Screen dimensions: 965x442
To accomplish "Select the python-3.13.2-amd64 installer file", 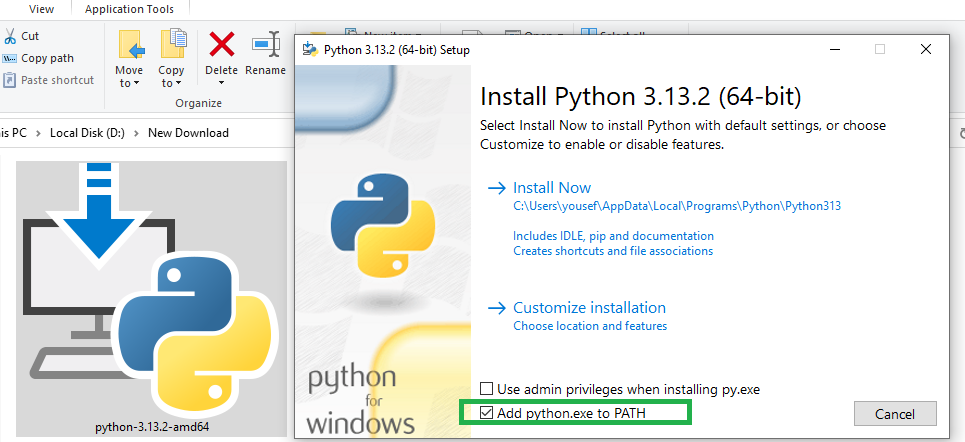I will [151, 300].
